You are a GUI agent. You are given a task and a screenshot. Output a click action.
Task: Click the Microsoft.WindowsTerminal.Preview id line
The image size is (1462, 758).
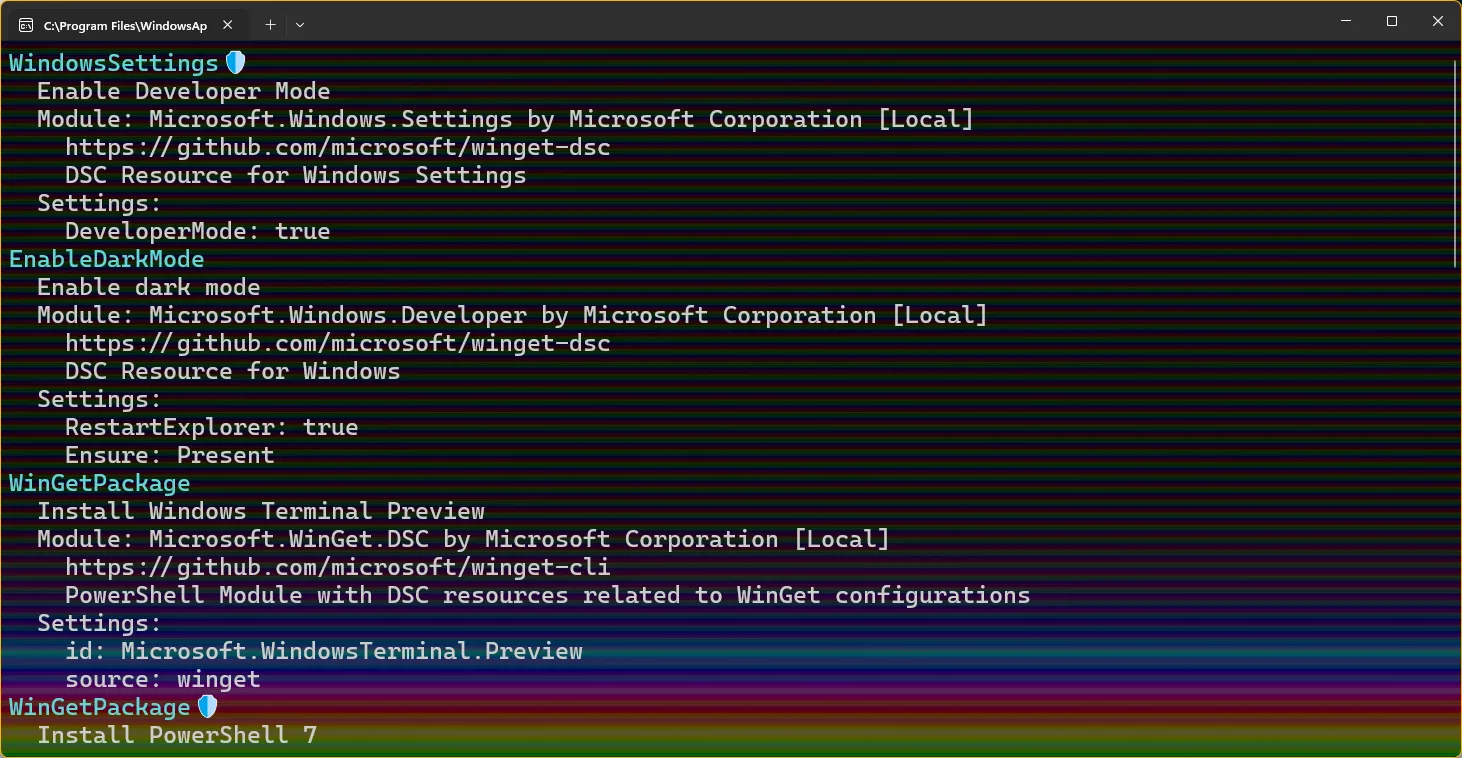pos(323,651)
